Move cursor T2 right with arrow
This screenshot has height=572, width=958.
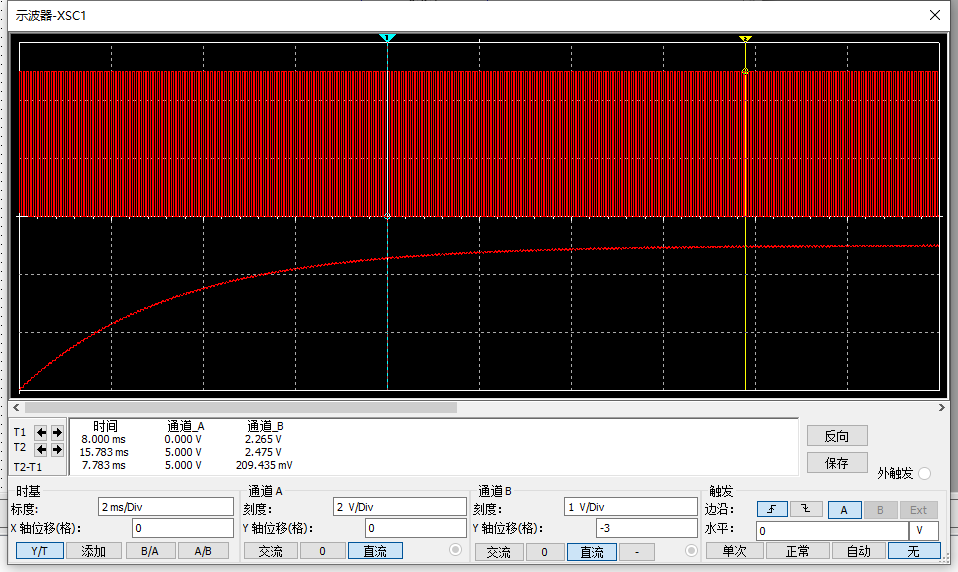(57, 450)
